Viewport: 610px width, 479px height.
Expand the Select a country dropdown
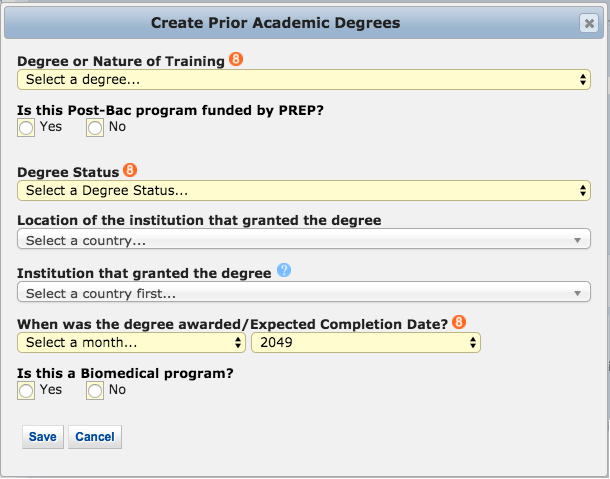tap(303, 240)
